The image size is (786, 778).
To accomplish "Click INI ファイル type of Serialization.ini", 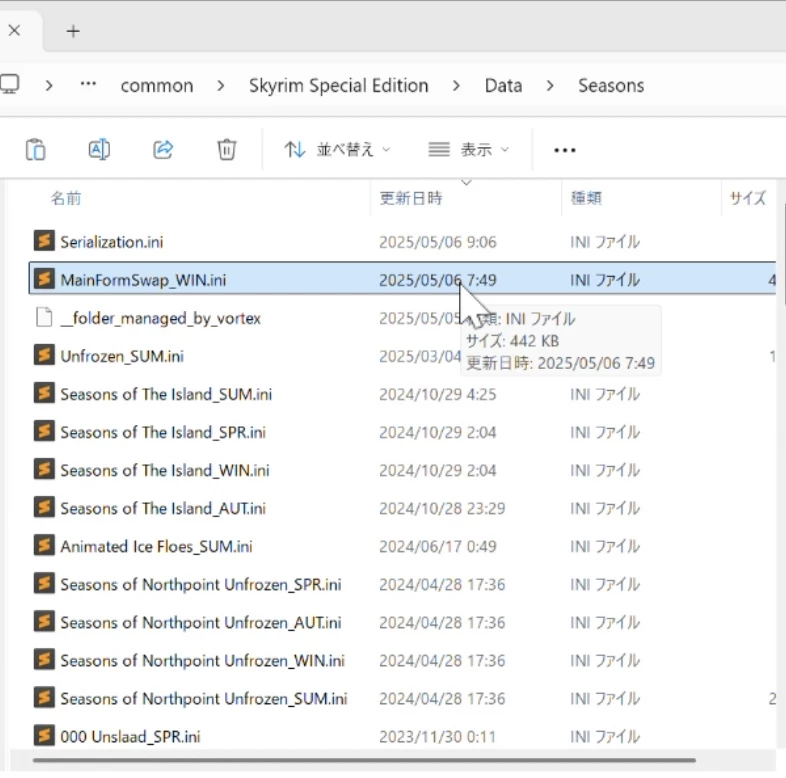I will [605, 243].
